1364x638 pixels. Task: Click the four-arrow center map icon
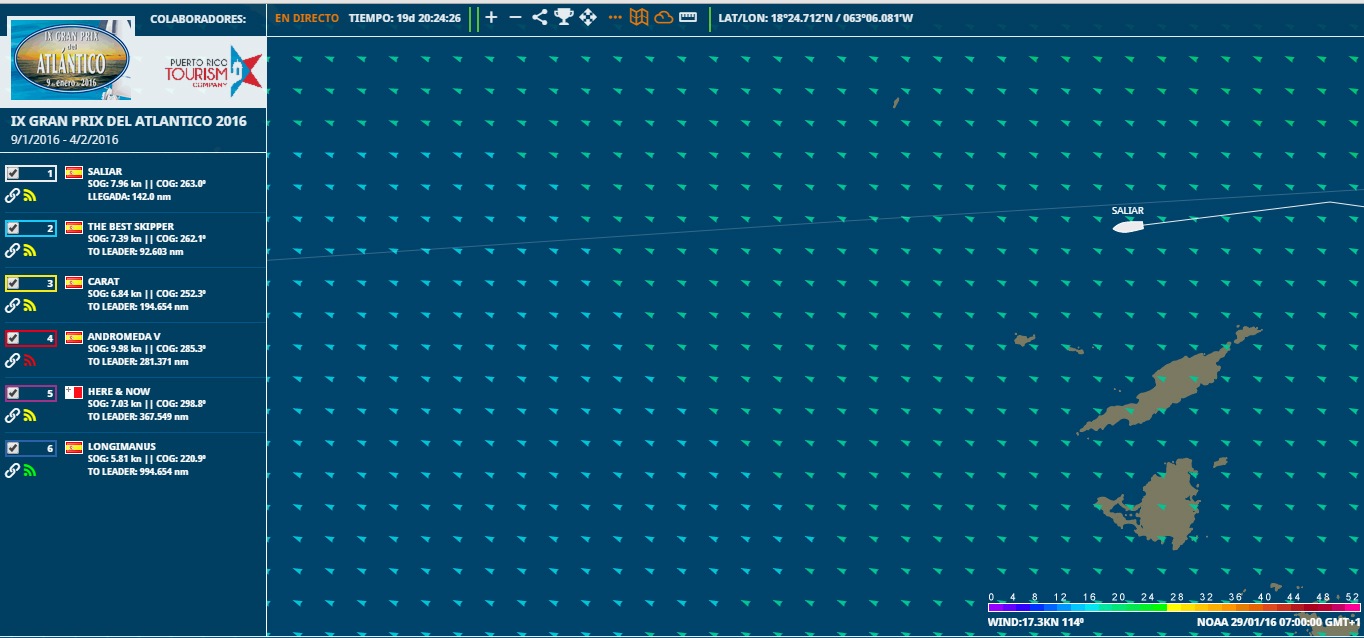pos(588,17)
